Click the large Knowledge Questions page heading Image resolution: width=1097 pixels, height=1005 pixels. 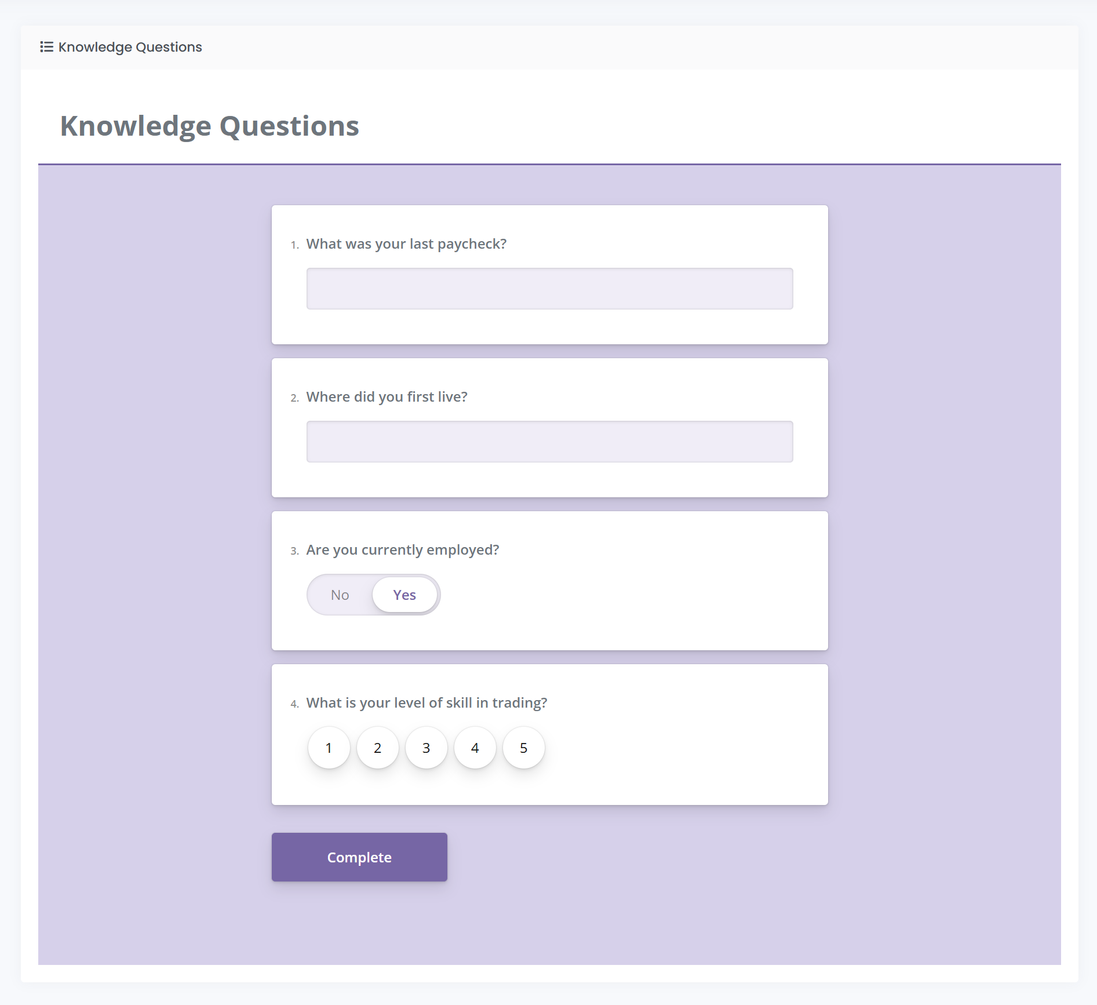coord(209,126)
